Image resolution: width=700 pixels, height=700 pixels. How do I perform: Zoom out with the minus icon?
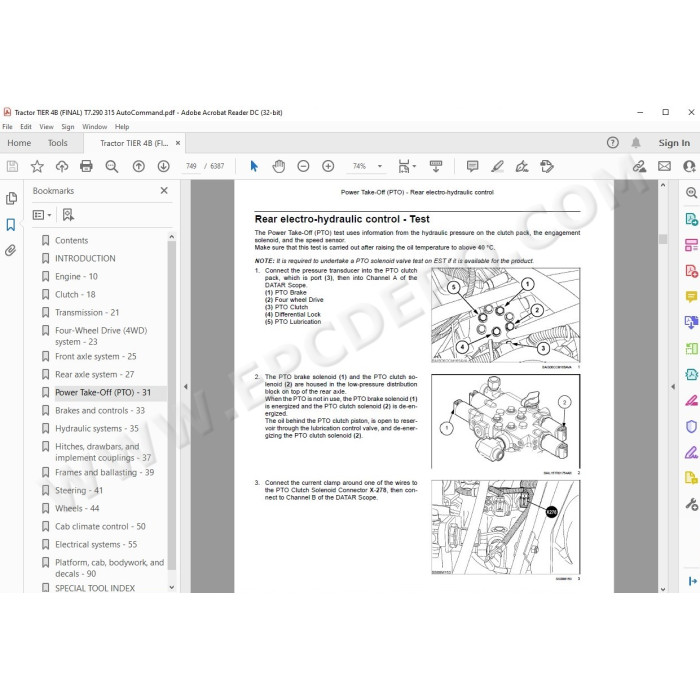(x=303, y=167)
